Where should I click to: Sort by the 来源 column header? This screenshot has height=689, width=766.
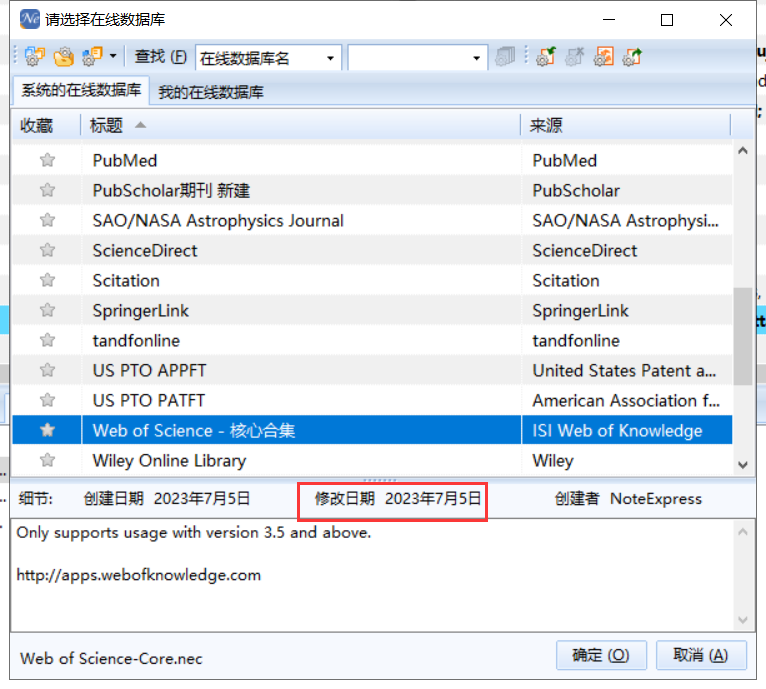point(625,126)
